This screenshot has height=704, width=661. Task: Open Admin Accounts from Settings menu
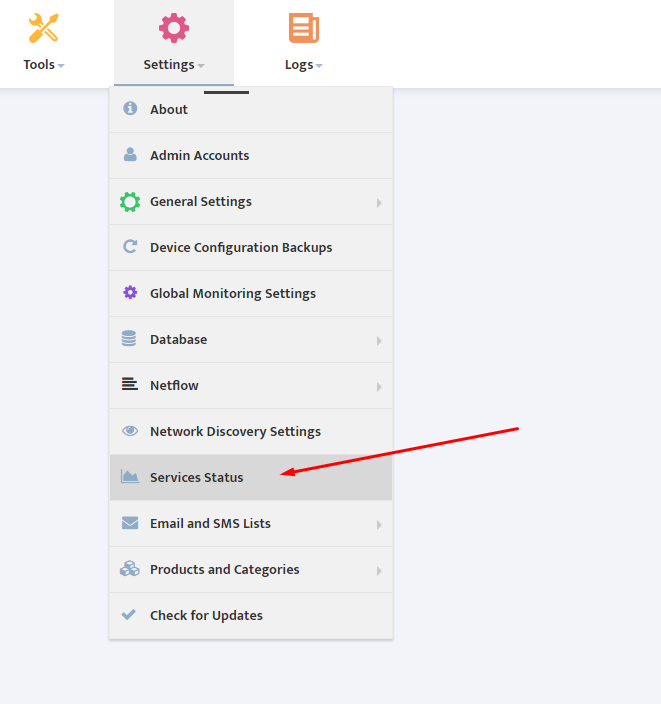pyautogui.click(x=251, y=155)
